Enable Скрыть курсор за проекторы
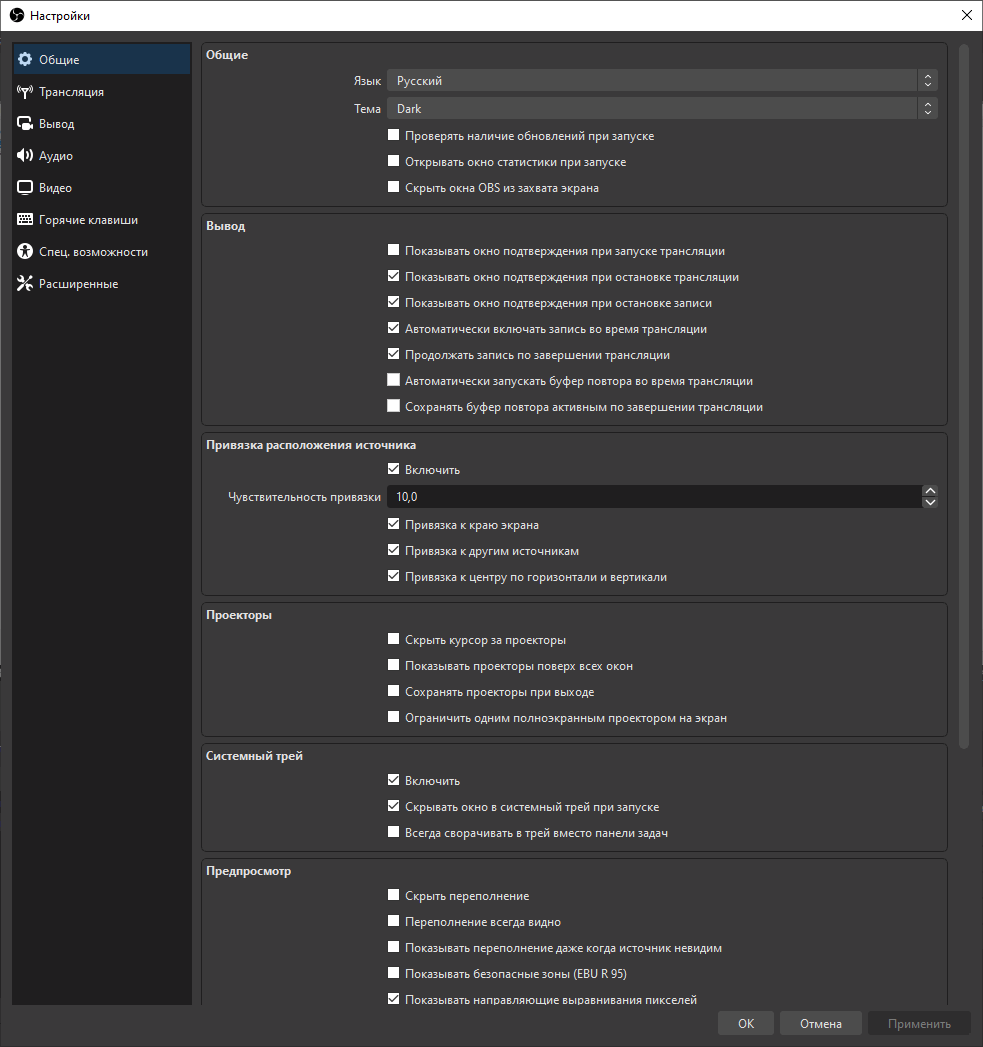This screenshot has height=1047, width=983. click(393, 639)
